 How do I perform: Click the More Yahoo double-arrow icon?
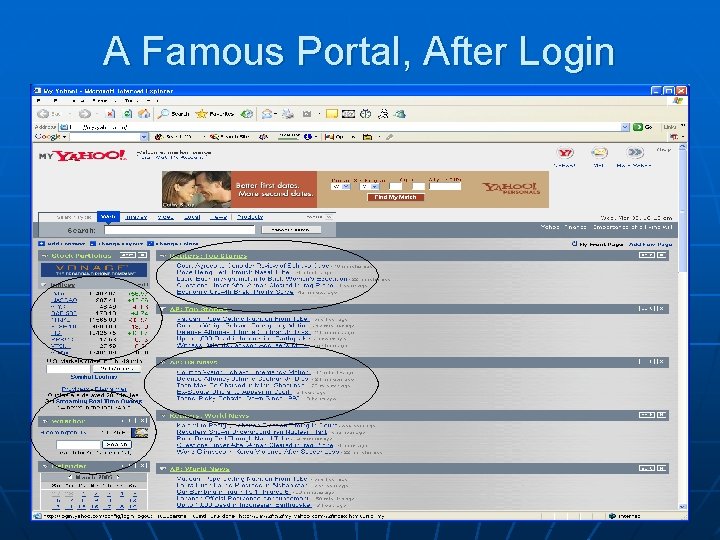(635, 152)
